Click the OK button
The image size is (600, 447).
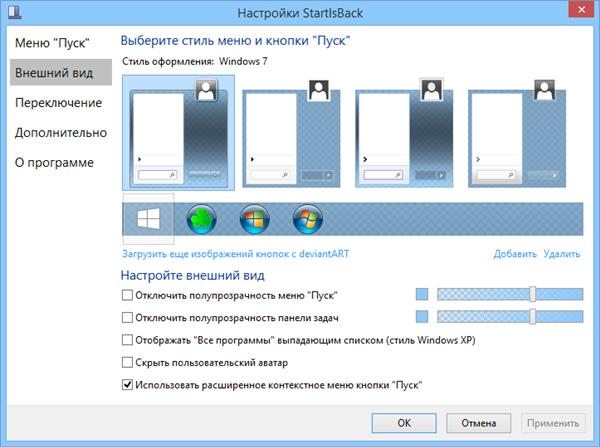[x=404, y=423]
